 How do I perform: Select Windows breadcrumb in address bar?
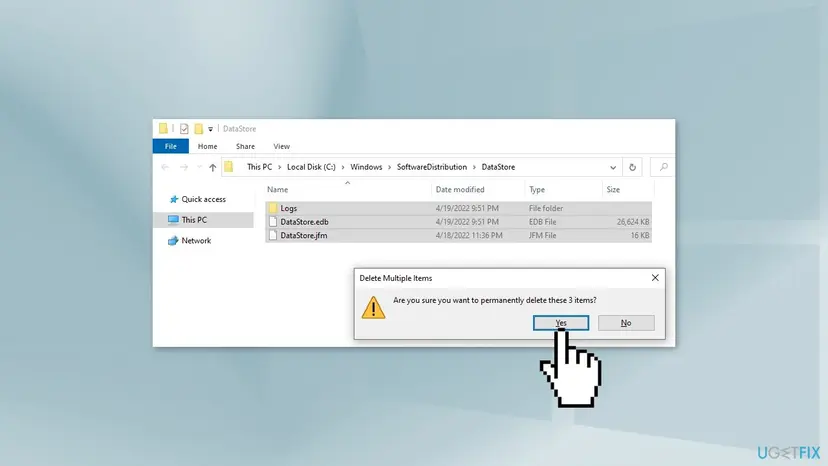[x=366, y=167]
